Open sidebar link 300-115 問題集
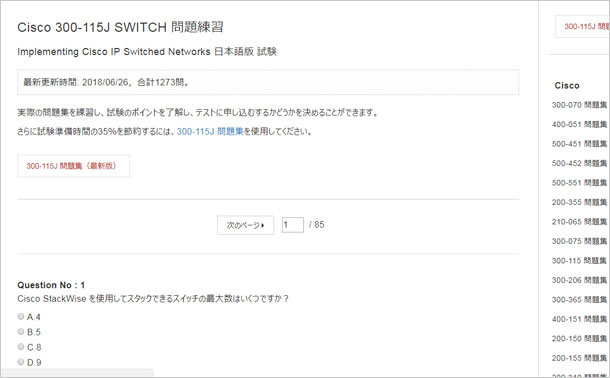This screenshot has height=378, width=610. coord(579,261)
